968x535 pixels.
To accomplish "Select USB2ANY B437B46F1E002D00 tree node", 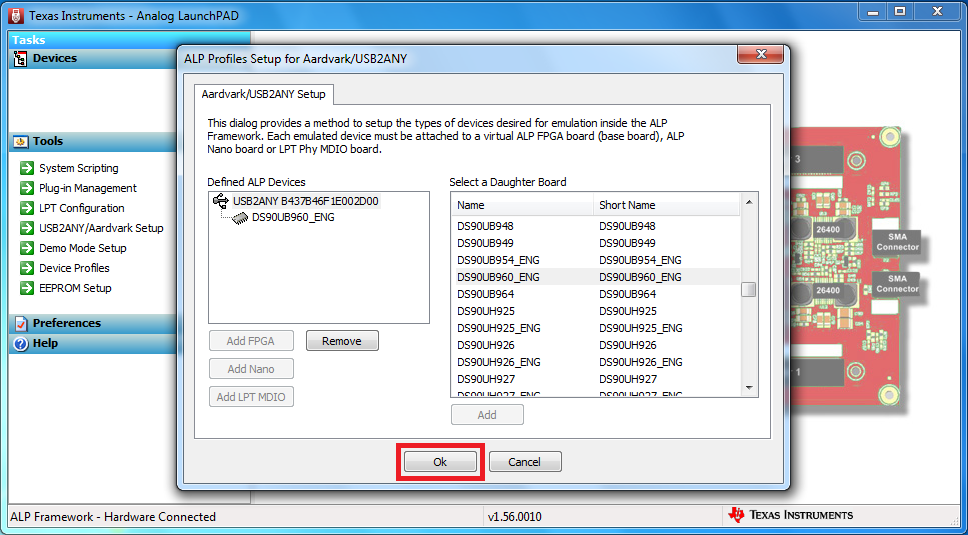I will pyautogui.click(x=305, y=201).
